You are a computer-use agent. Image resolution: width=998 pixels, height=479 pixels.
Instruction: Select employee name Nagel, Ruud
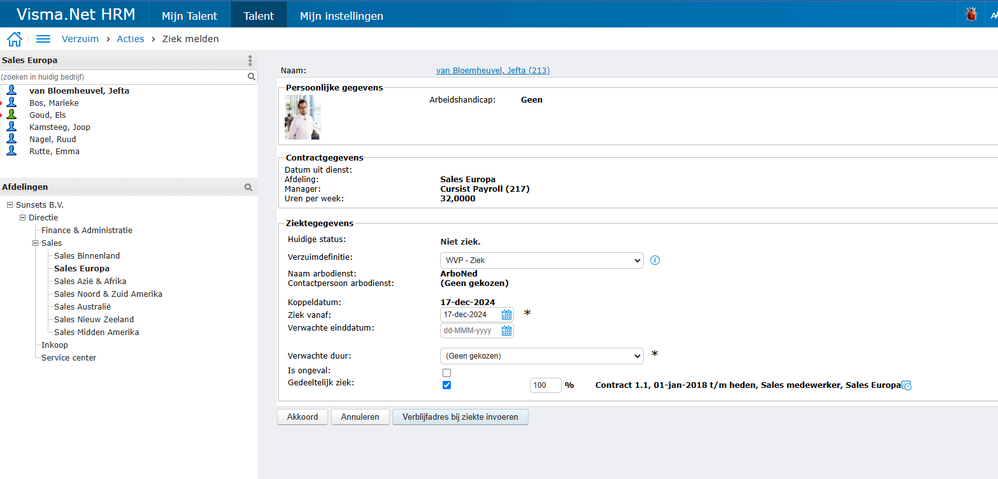(x=54, y=139)
